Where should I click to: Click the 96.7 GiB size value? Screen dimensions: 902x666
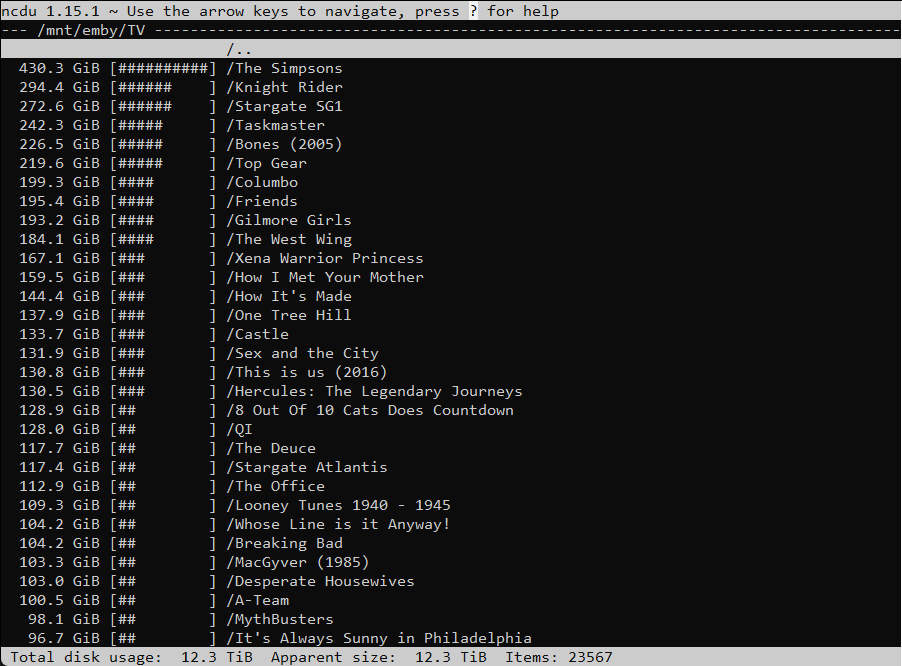pyautogui.click(x=64, y=638)
